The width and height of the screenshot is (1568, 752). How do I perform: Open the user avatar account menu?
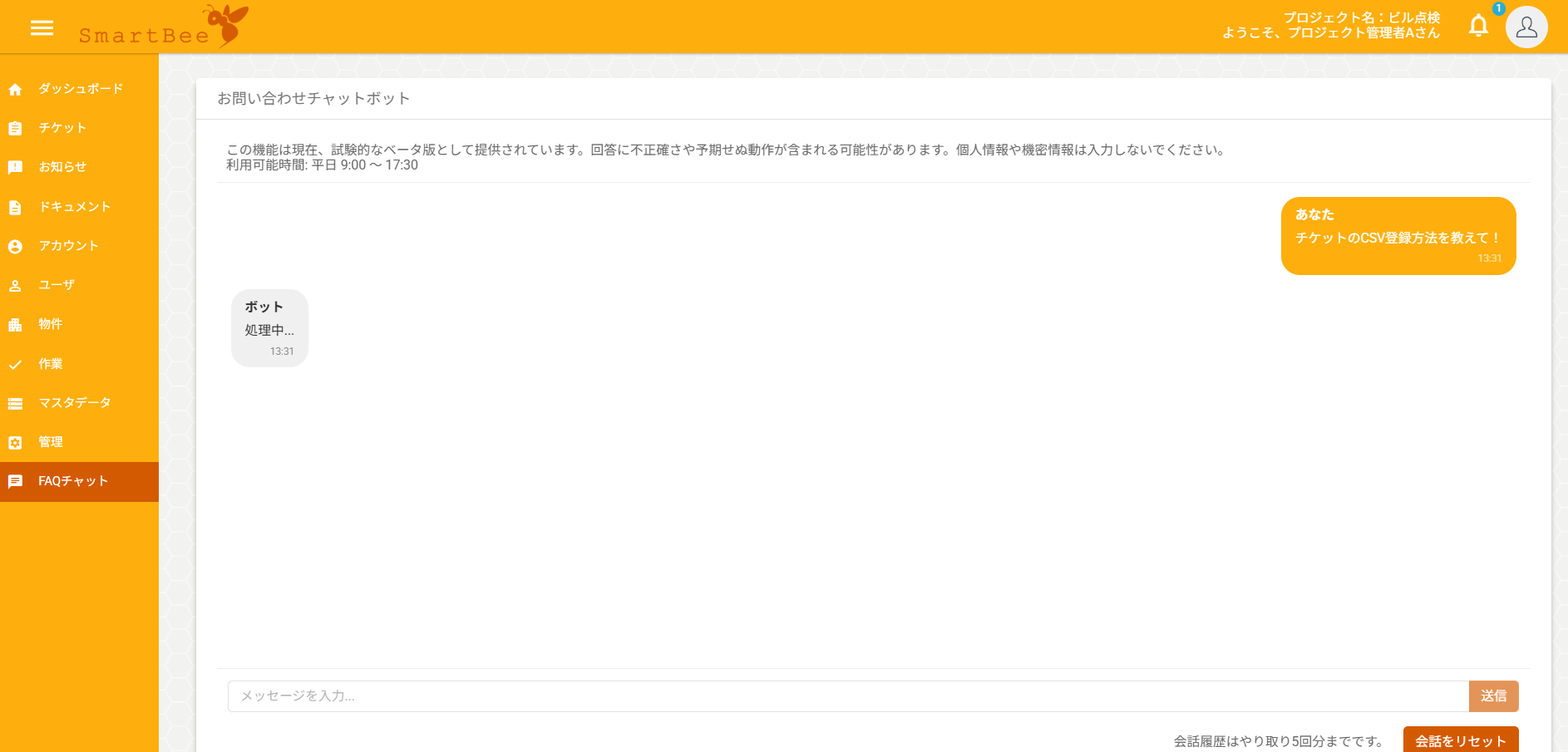1526,27
